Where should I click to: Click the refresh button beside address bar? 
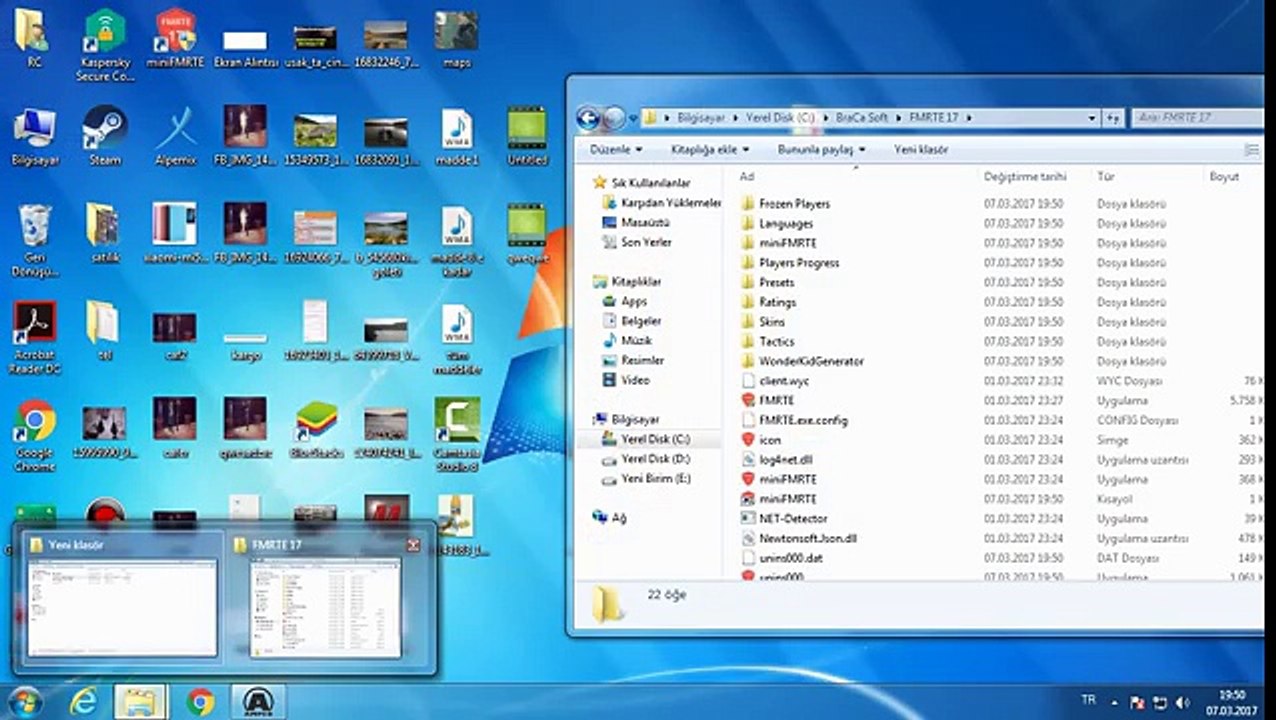[x=1114, y=118]
